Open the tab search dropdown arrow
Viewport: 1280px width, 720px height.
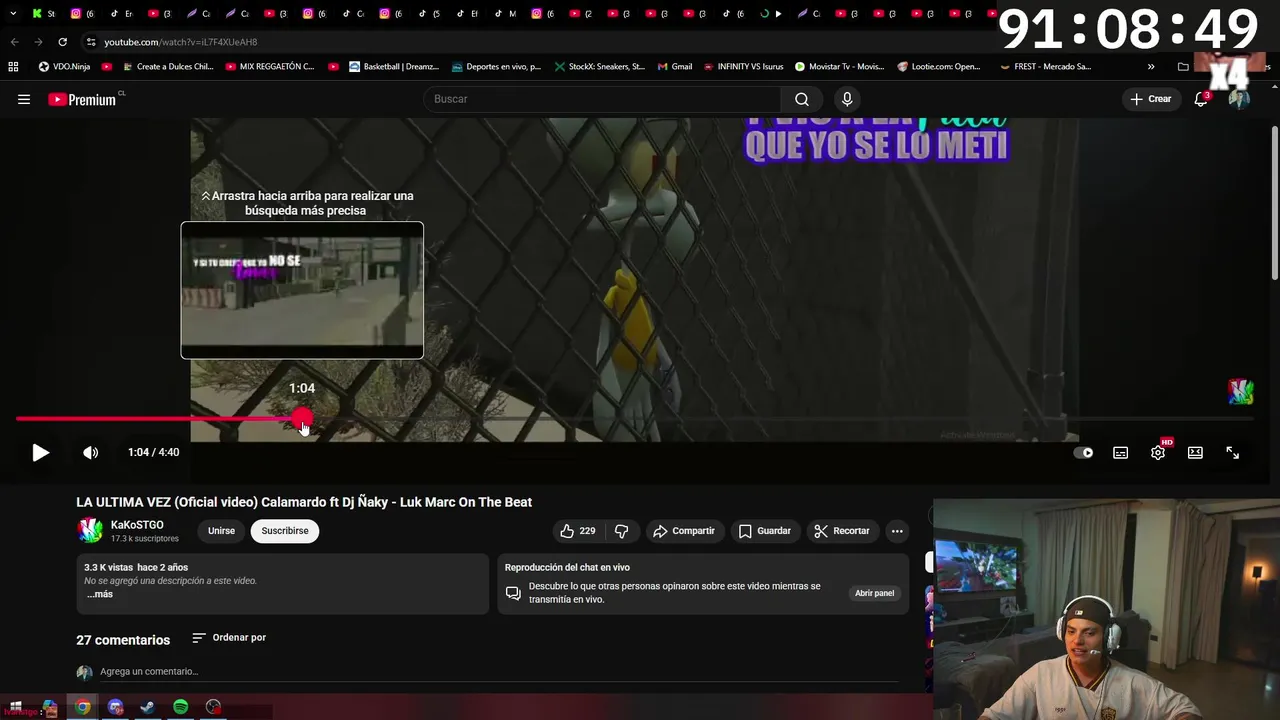pyautogui.click(x=13, y=14)
